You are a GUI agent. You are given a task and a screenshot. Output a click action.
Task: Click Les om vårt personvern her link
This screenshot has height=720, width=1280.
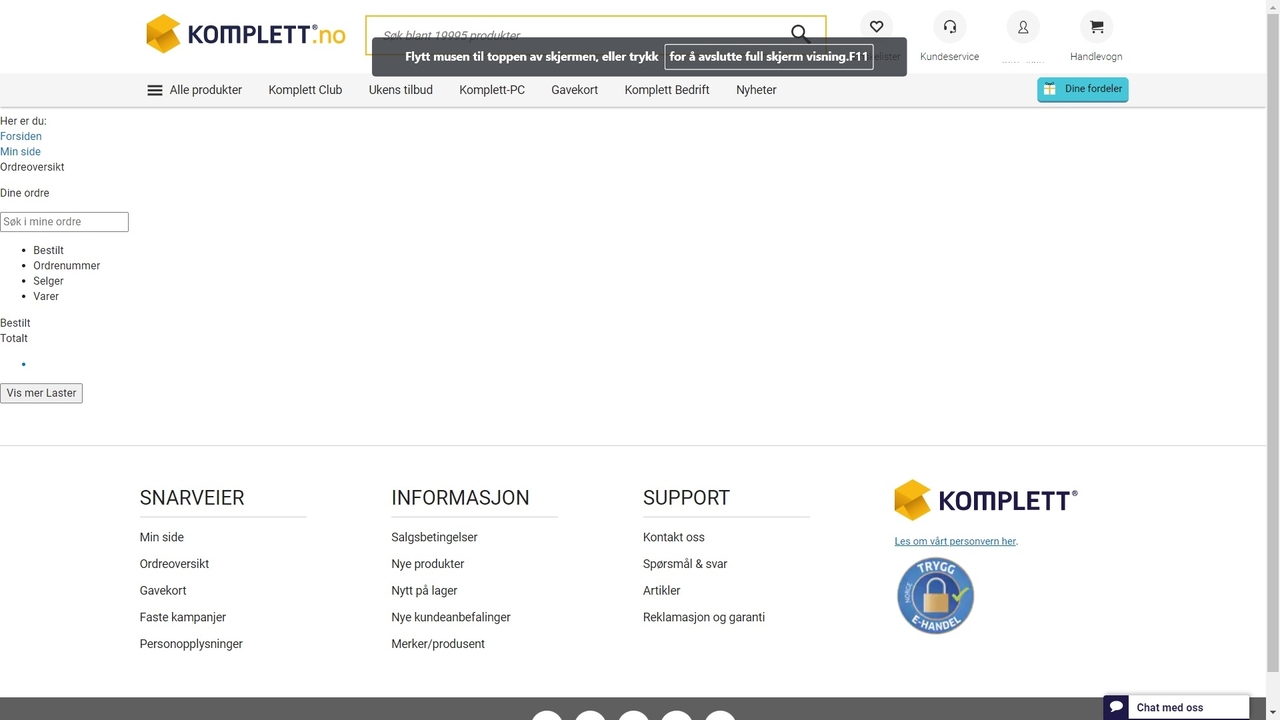(955, 541)
